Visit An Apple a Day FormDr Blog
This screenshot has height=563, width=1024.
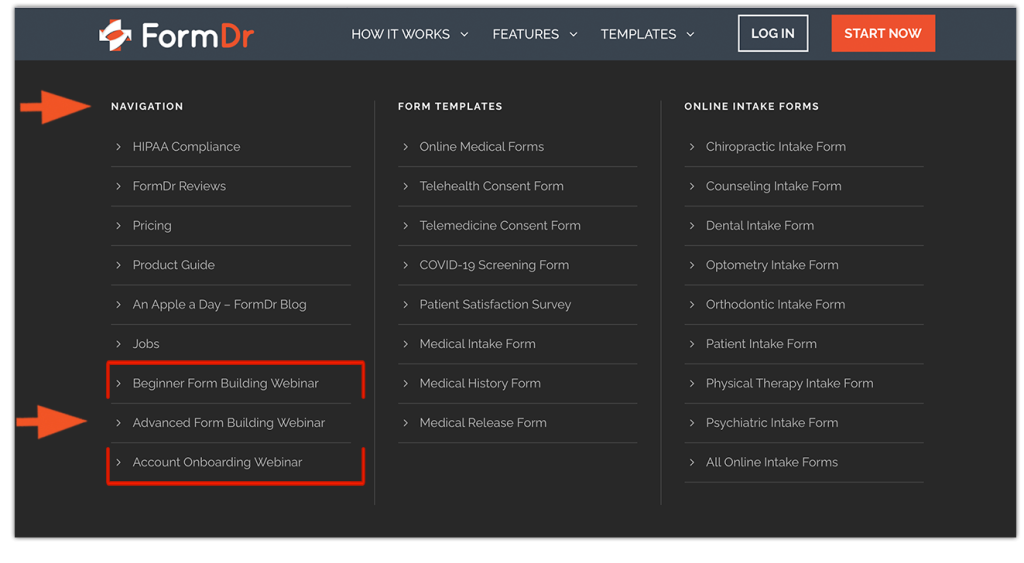coord(219,304)
